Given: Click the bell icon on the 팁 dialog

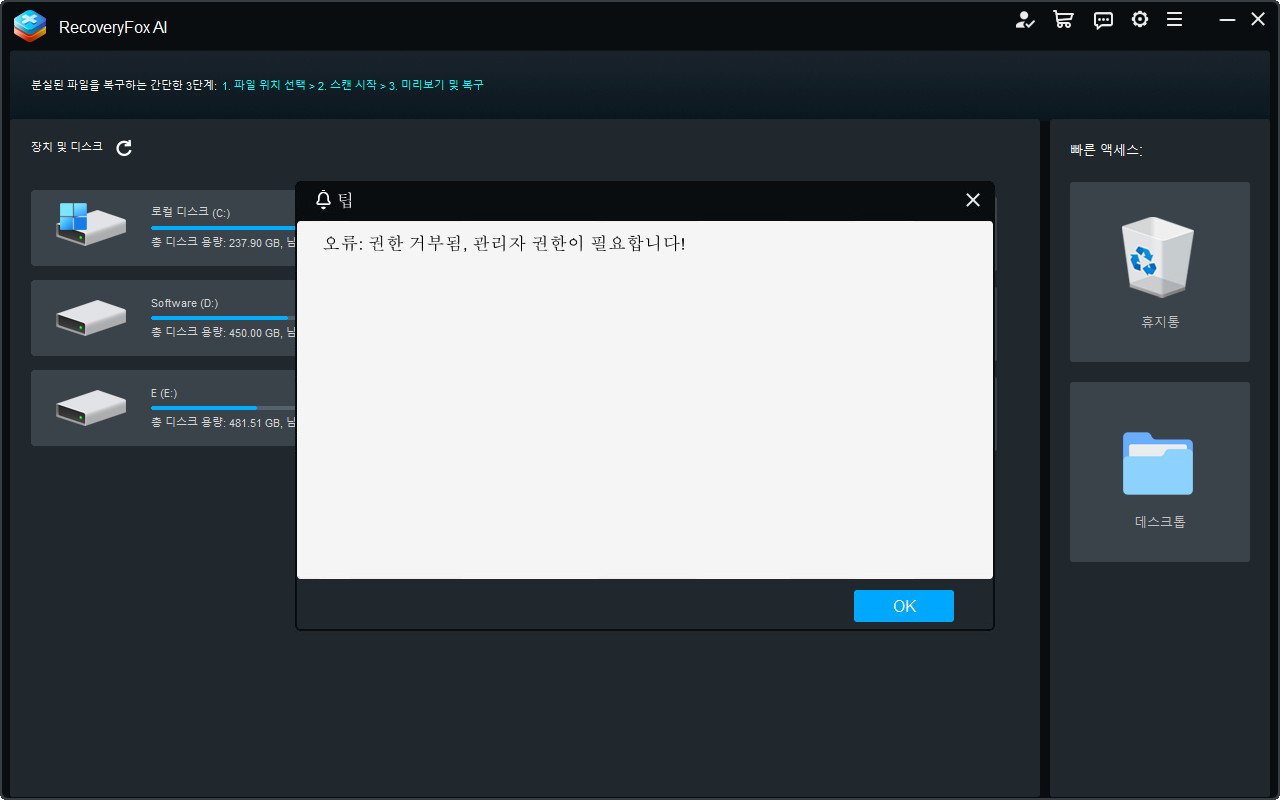Looking at the screenshot, I should click(322, 200).
